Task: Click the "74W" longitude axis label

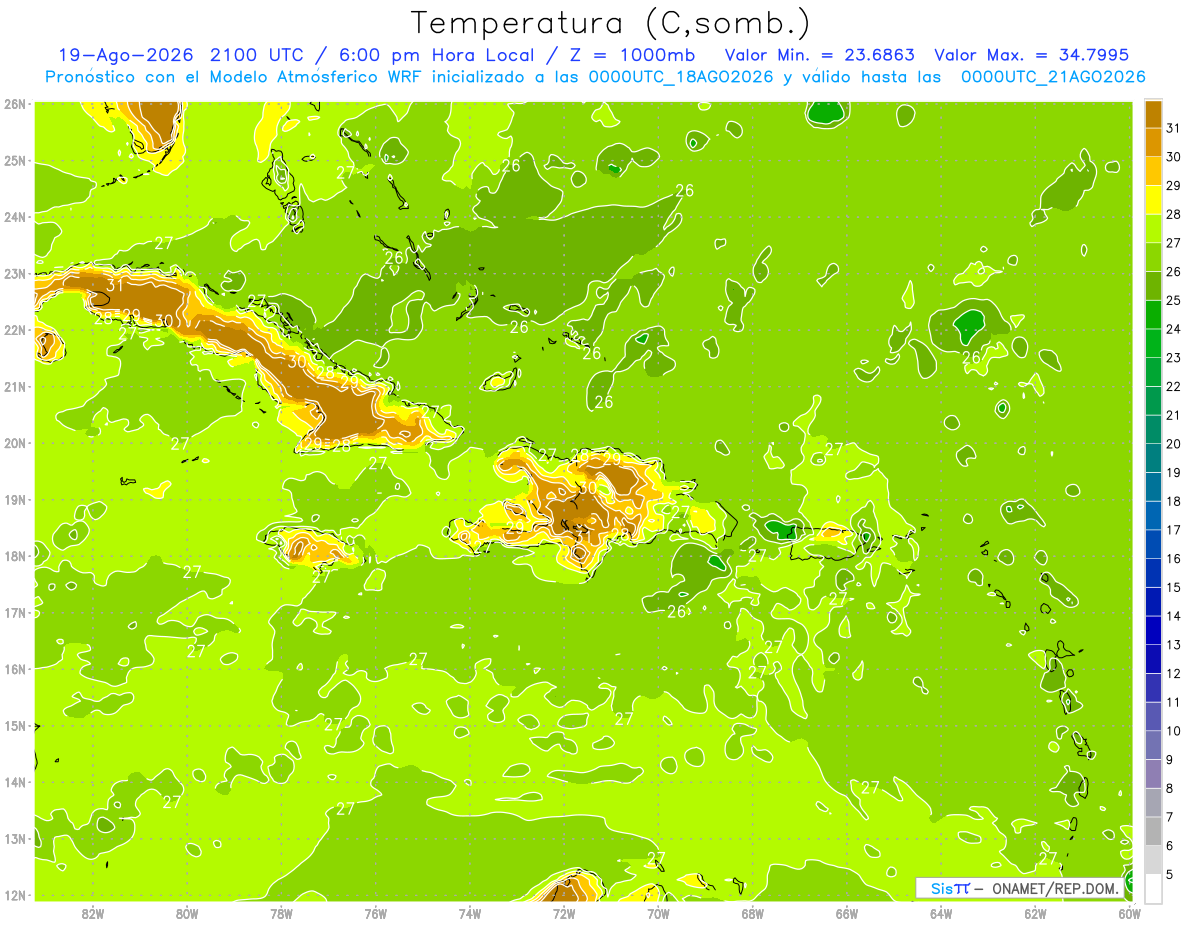Action: click(x=469, y=914)
